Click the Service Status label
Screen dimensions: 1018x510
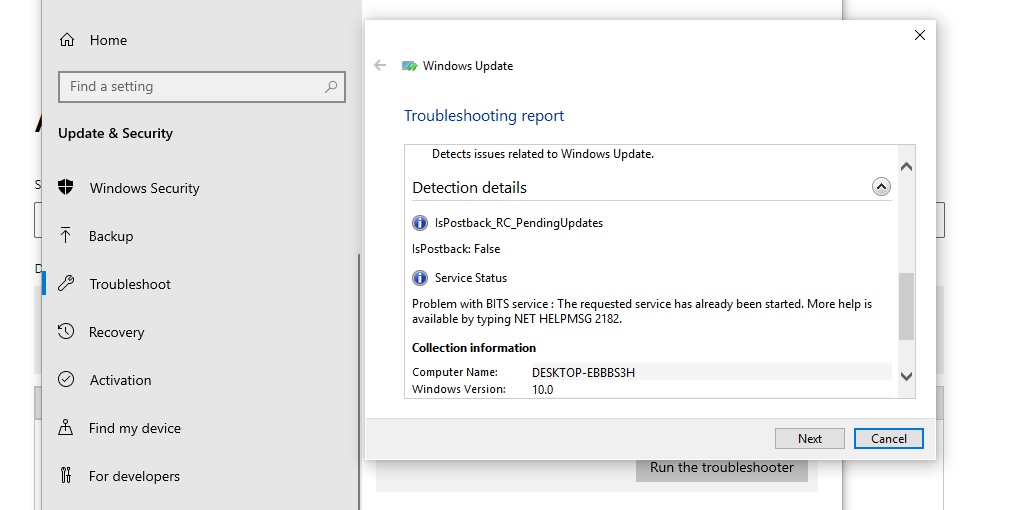pos(471,278)
